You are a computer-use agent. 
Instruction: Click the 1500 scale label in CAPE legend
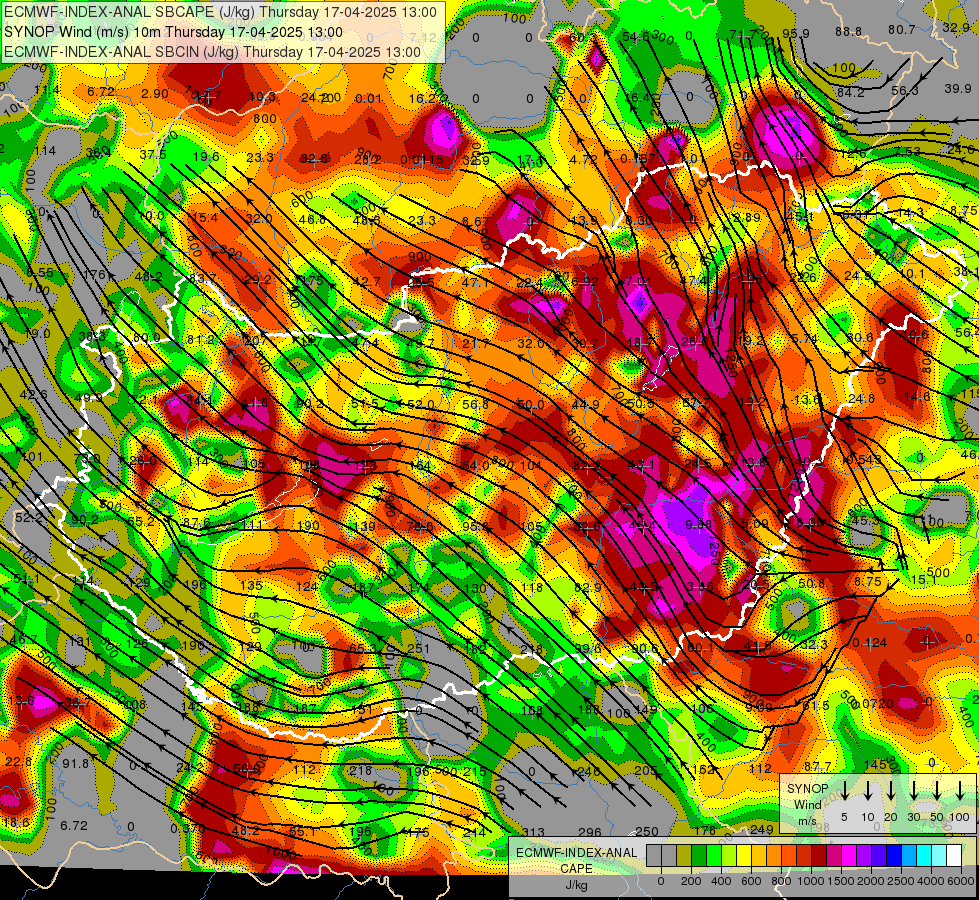point(841,881)
